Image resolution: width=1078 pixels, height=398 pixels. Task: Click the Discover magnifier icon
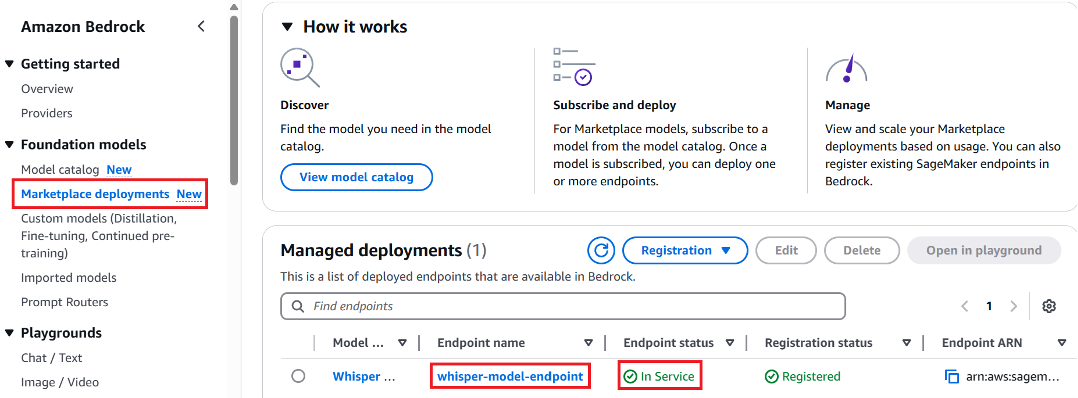click(300, 67)
